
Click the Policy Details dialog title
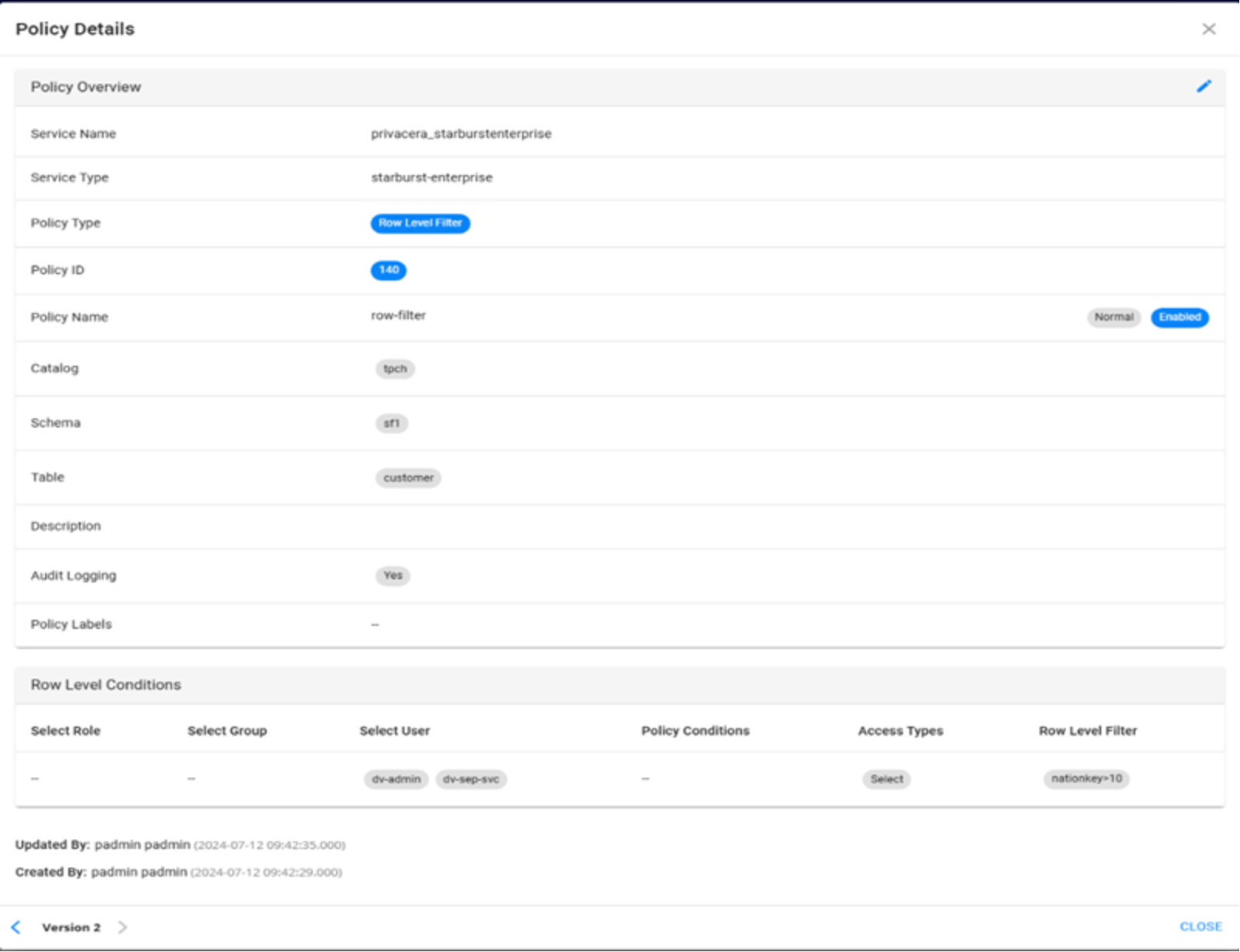[75, 29]
